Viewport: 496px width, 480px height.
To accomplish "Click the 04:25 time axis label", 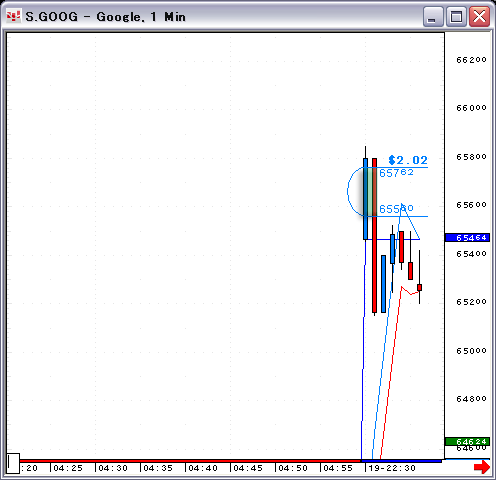I will [x=68, y=468].
